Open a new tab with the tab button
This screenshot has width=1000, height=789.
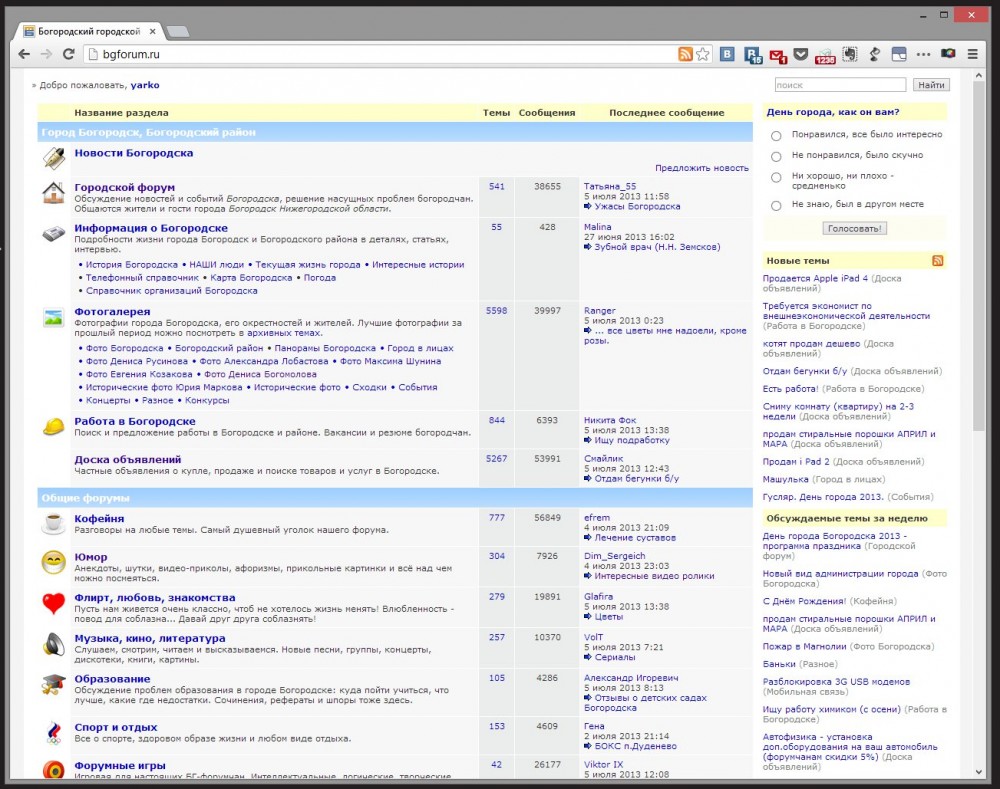click(177, 31)
